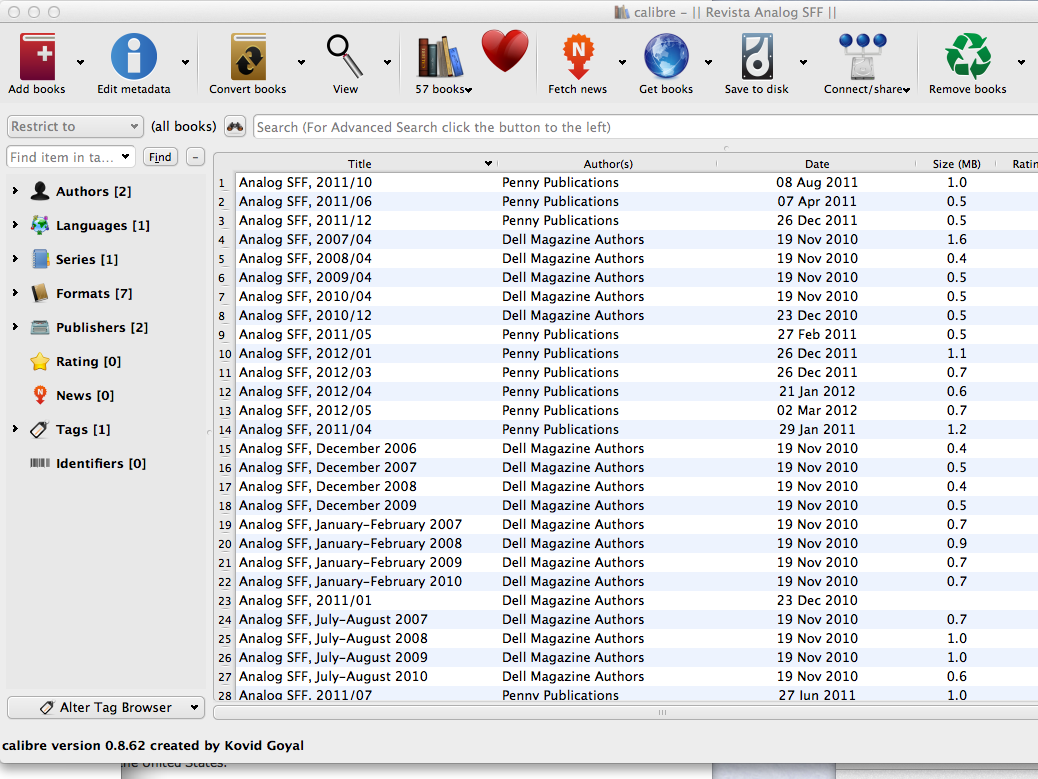The image size is (1038, 779).
Task: Click the Remove books recycle icon
Action: (968, 57)
